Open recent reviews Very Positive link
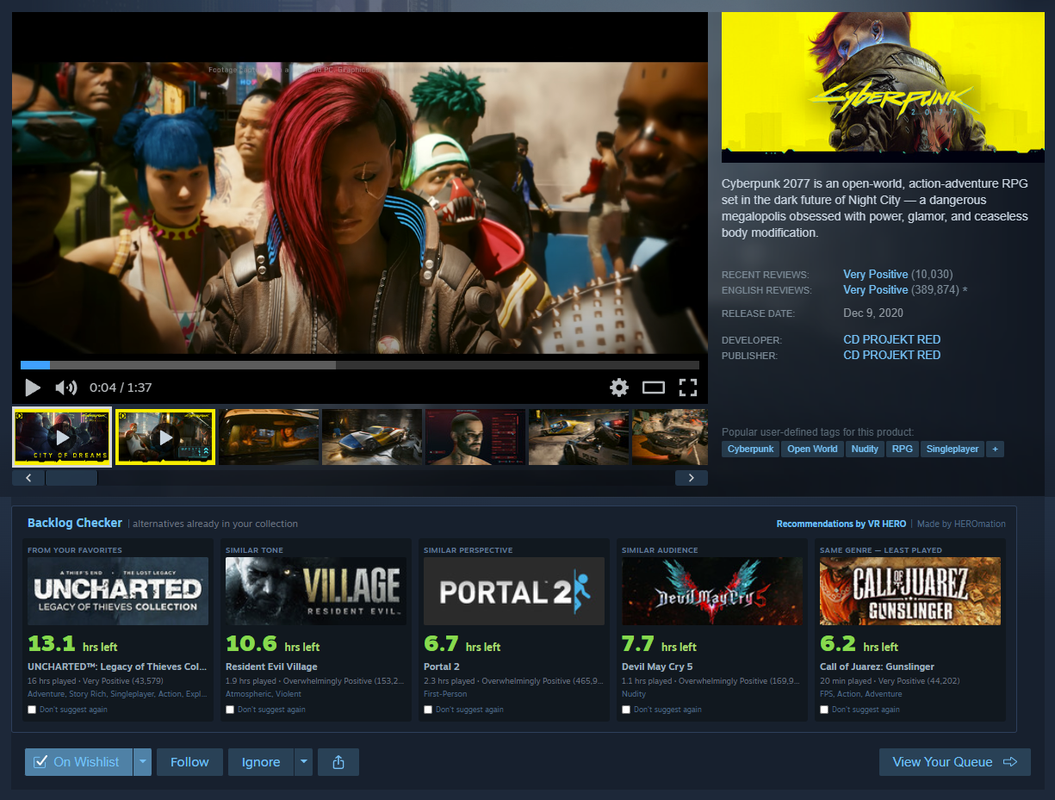The image size is (1055, 800). pos(875,275)
